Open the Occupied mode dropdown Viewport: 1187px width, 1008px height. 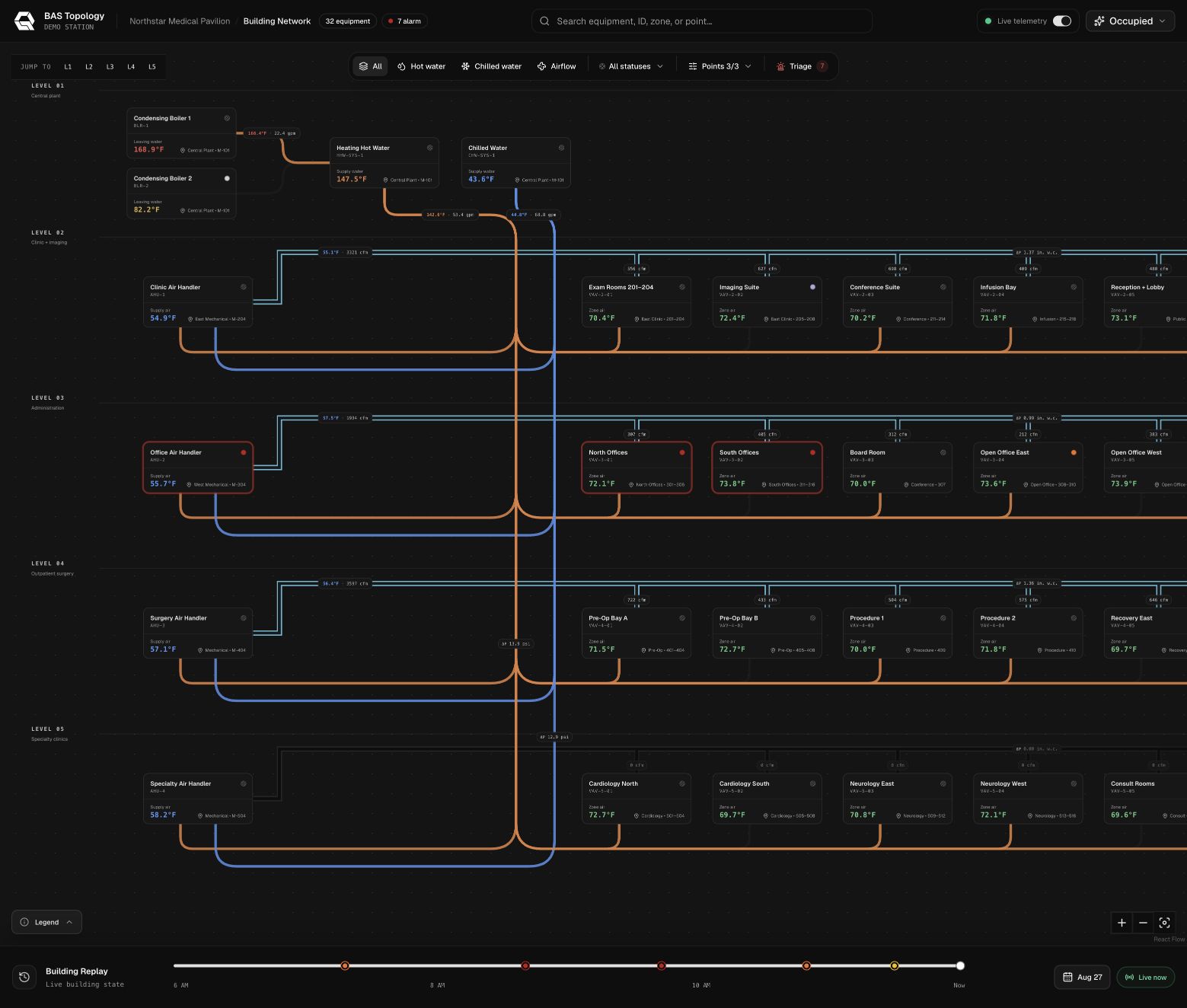click(1131, 21)
